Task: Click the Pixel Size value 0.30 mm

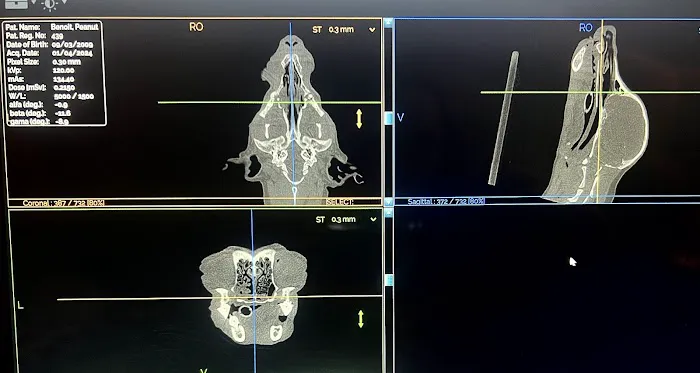Action: 66,62
